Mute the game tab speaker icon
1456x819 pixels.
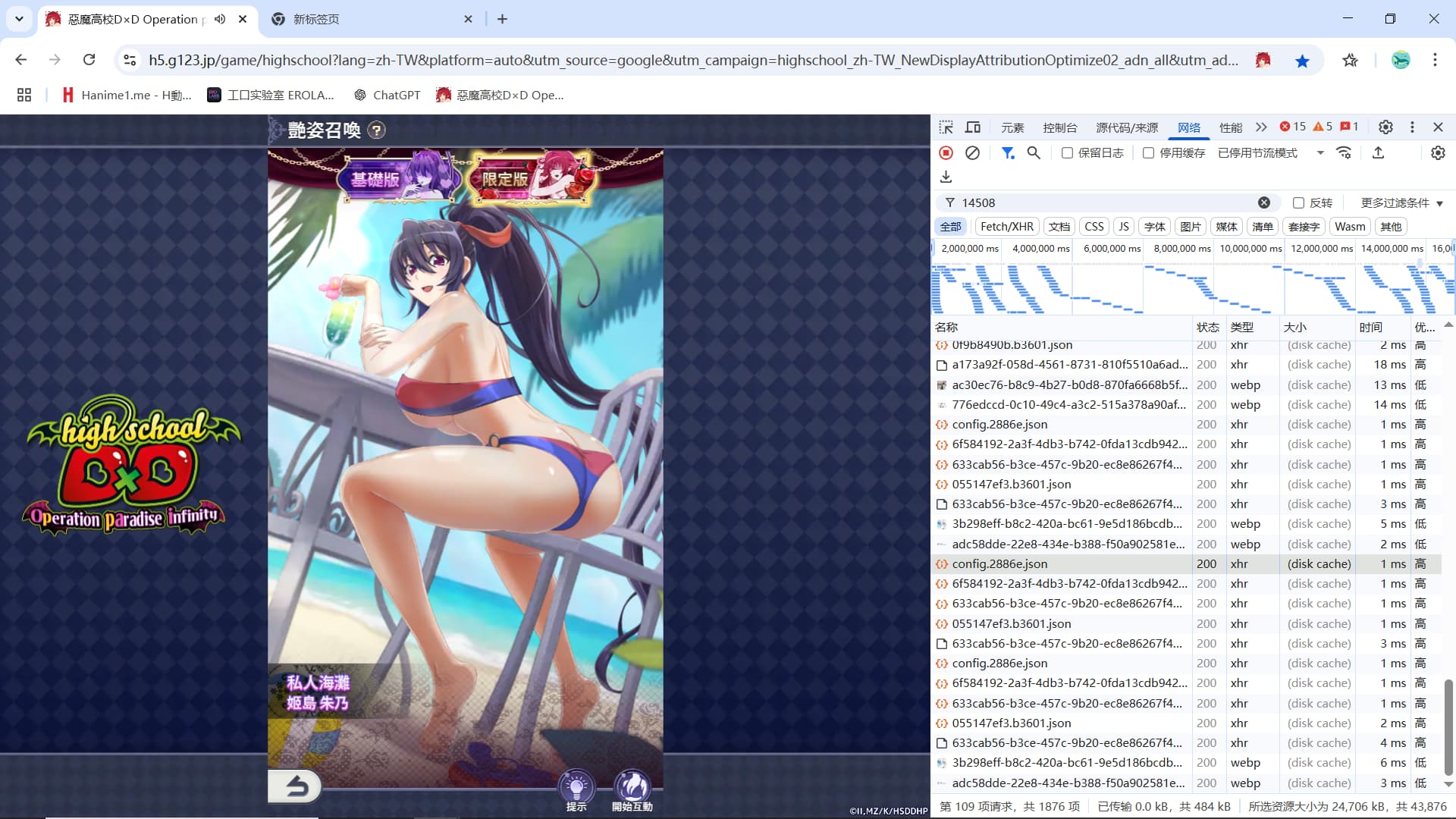click(x=220, y=19)
